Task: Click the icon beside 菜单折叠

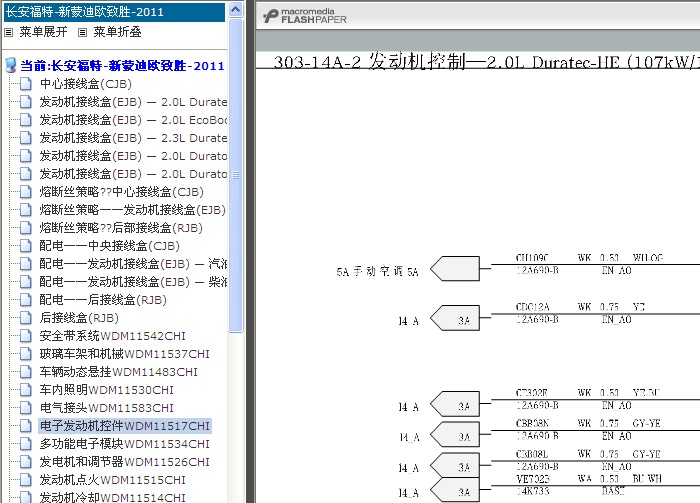Action: [82, 32]
